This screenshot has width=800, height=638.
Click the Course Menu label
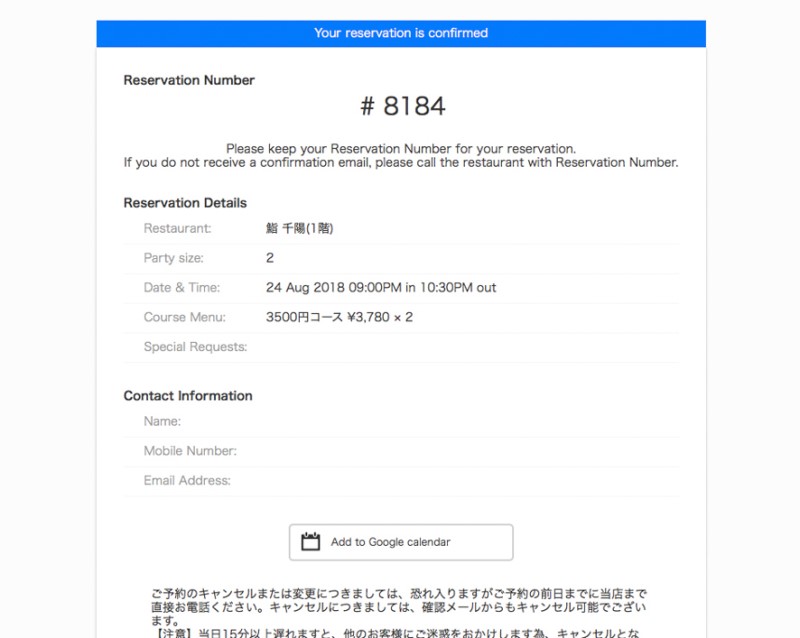(x=184, y=317)
